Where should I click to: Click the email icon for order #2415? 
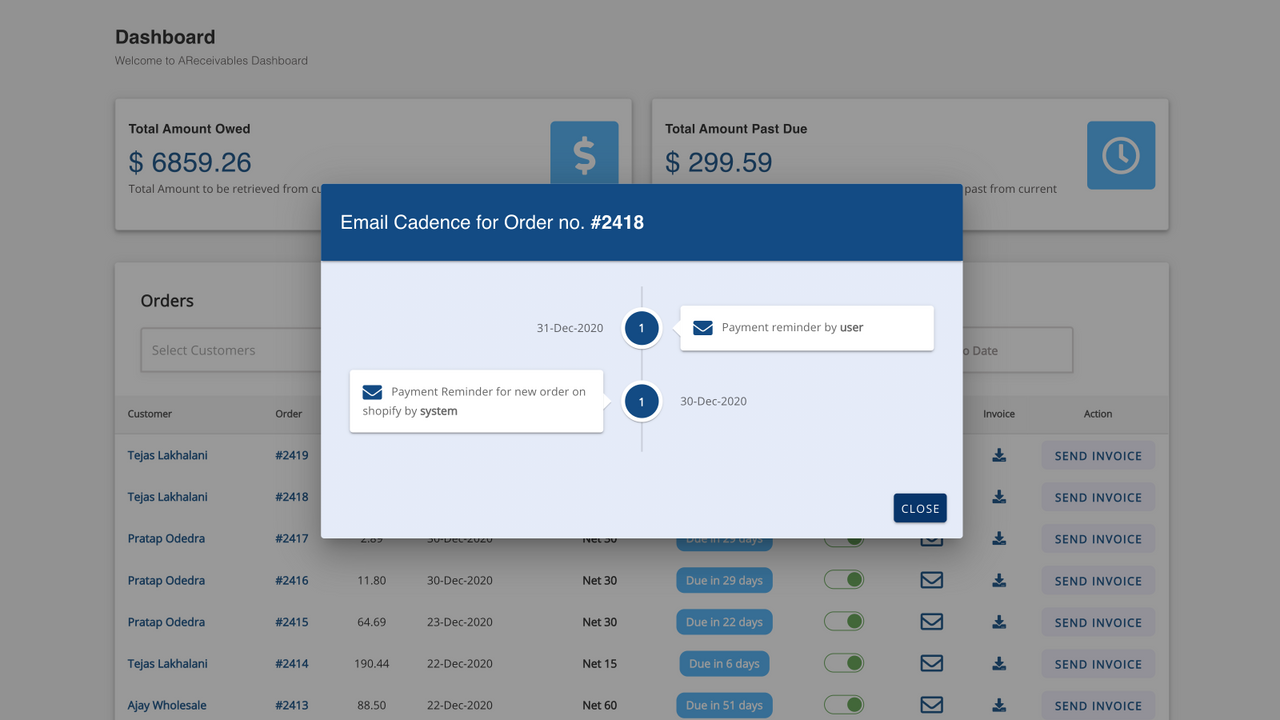click(931, 621)
